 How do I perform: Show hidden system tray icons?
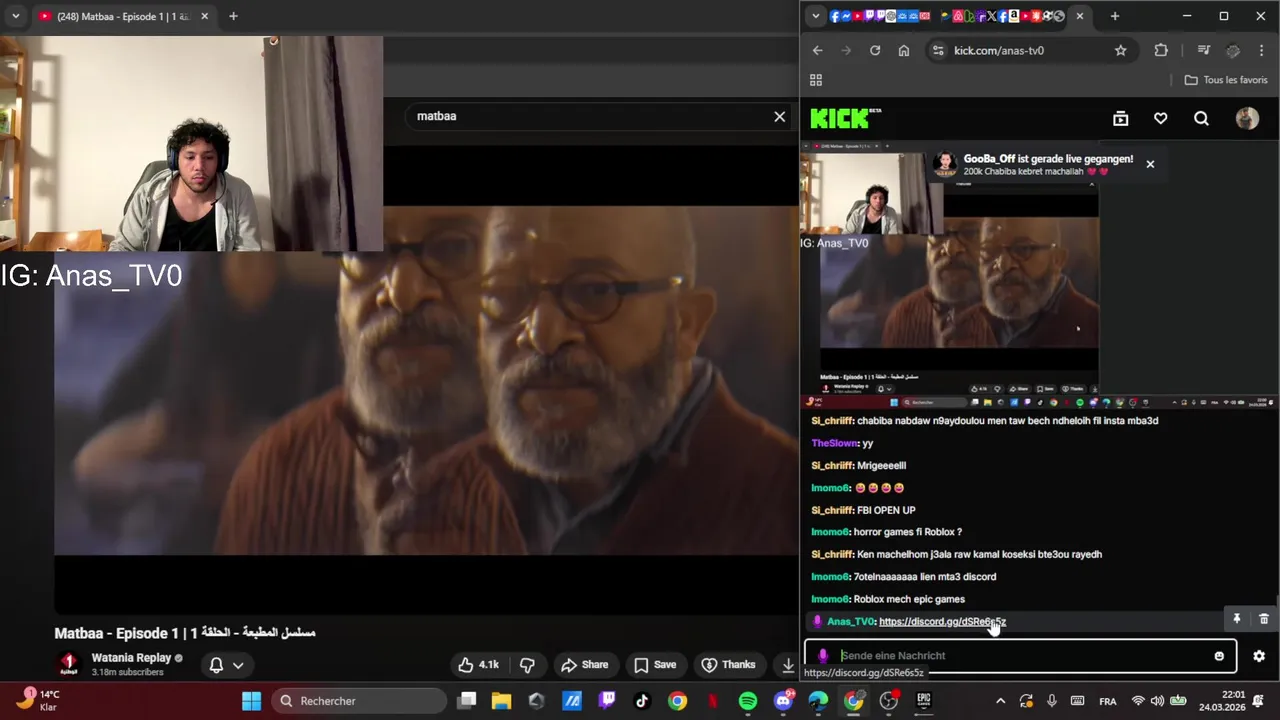(x=1000, y=701)
